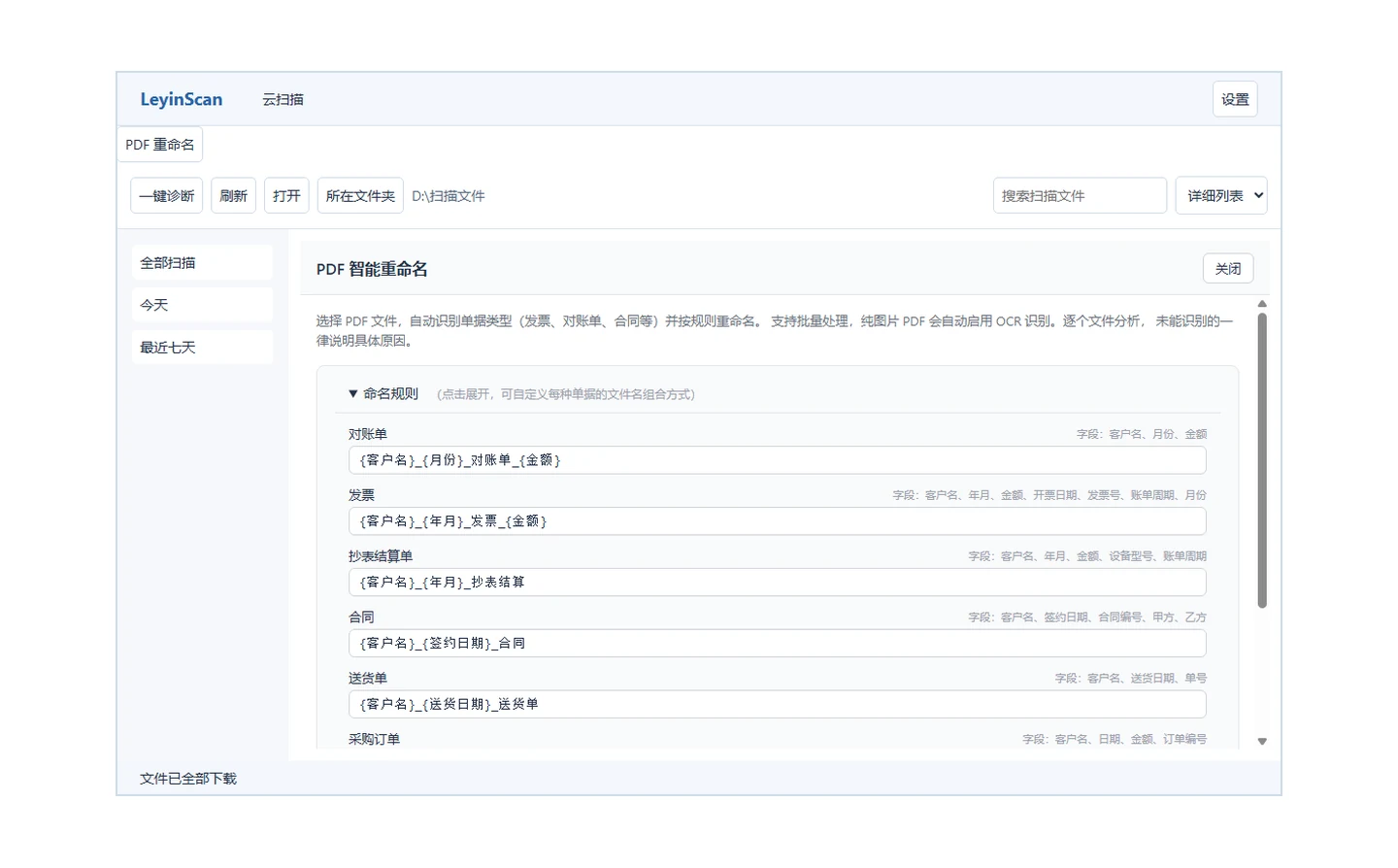Edit the 送货单 naming rule field

(x=778, y=704)
